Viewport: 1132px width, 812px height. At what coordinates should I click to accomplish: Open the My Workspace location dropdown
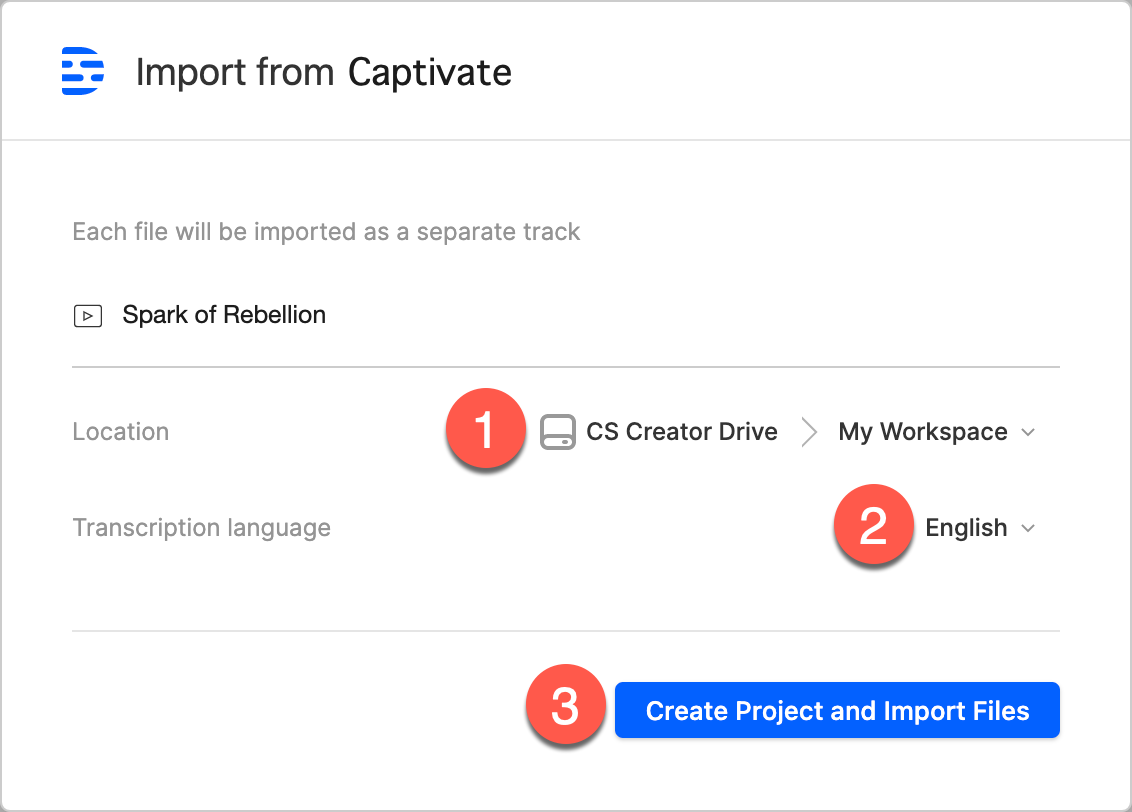(x=923, y=432)
